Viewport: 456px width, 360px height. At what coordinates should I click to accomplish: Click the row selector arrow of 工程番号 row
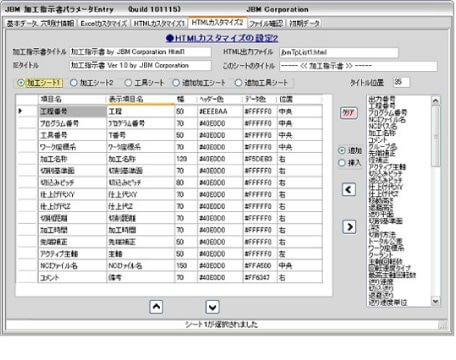[x=20, y=111]
